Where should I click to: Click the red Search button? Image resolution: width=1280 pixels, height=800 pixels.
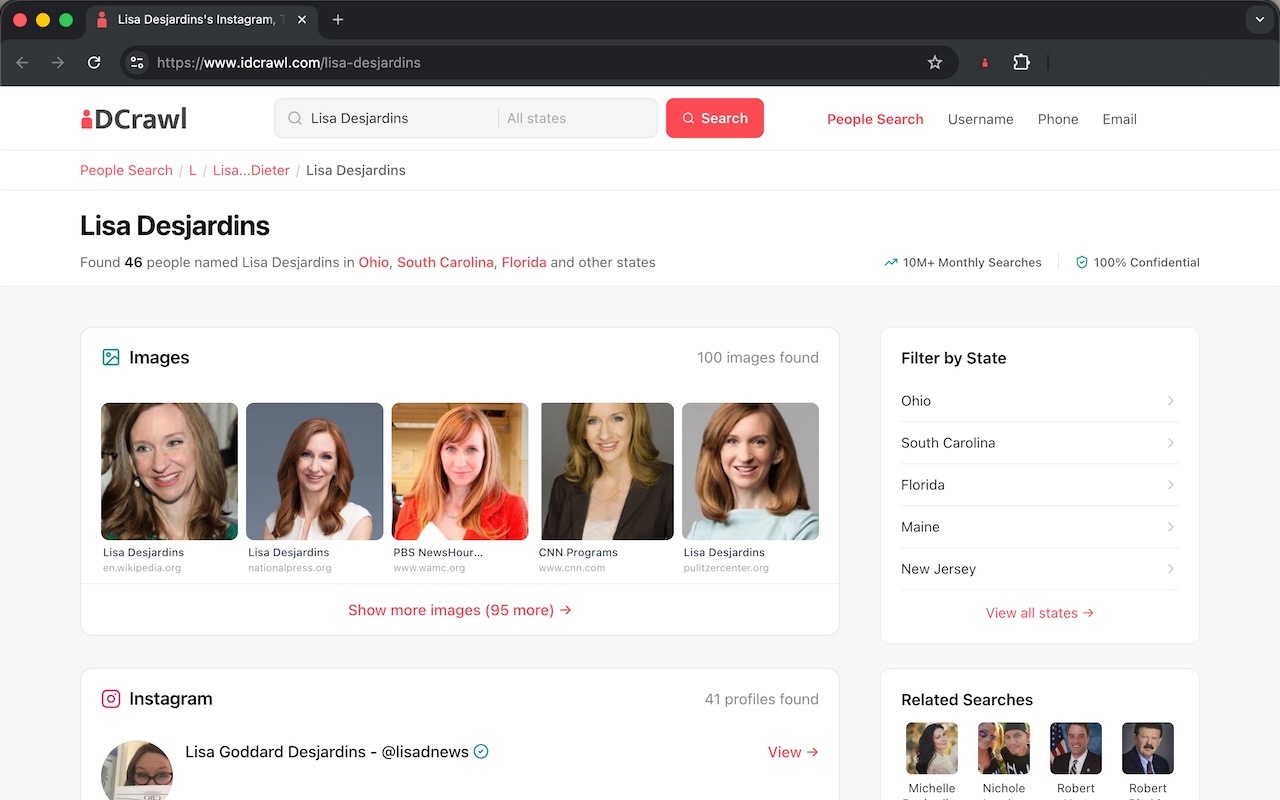[x=715, y=118]
